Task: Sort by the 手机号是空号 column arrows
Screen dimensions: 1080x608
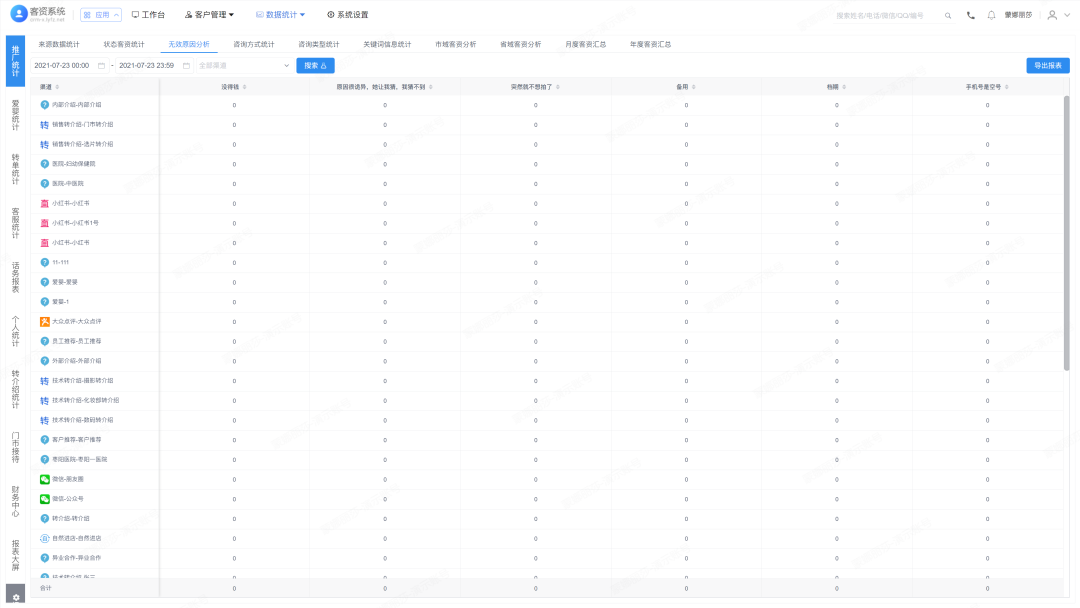Action: (x=1007, y=87)
